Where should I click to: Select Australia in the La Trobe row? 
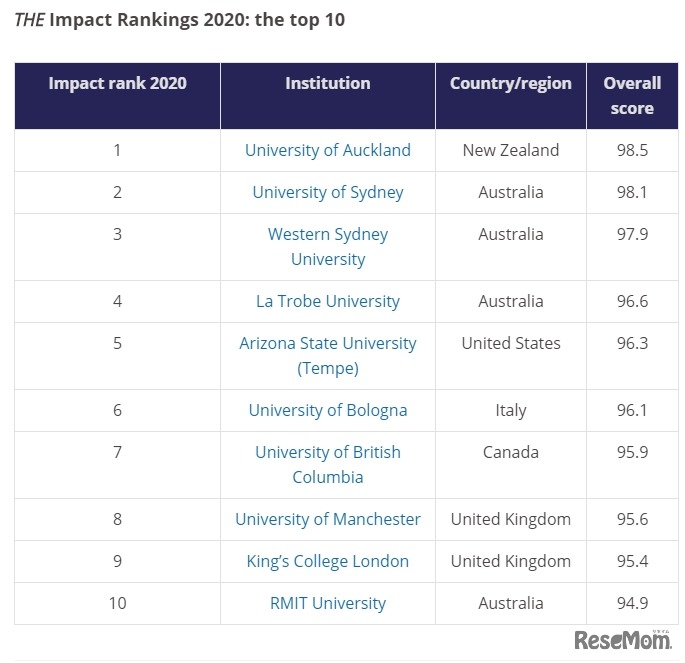(x=511, y=301)
